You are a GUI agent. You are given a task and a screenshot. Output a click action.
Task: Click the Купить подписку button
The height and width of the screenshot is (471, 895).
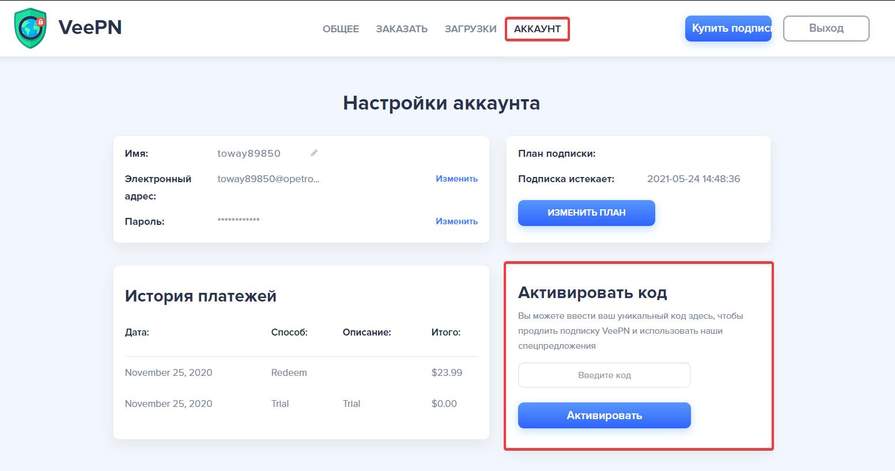click(728, 28)
